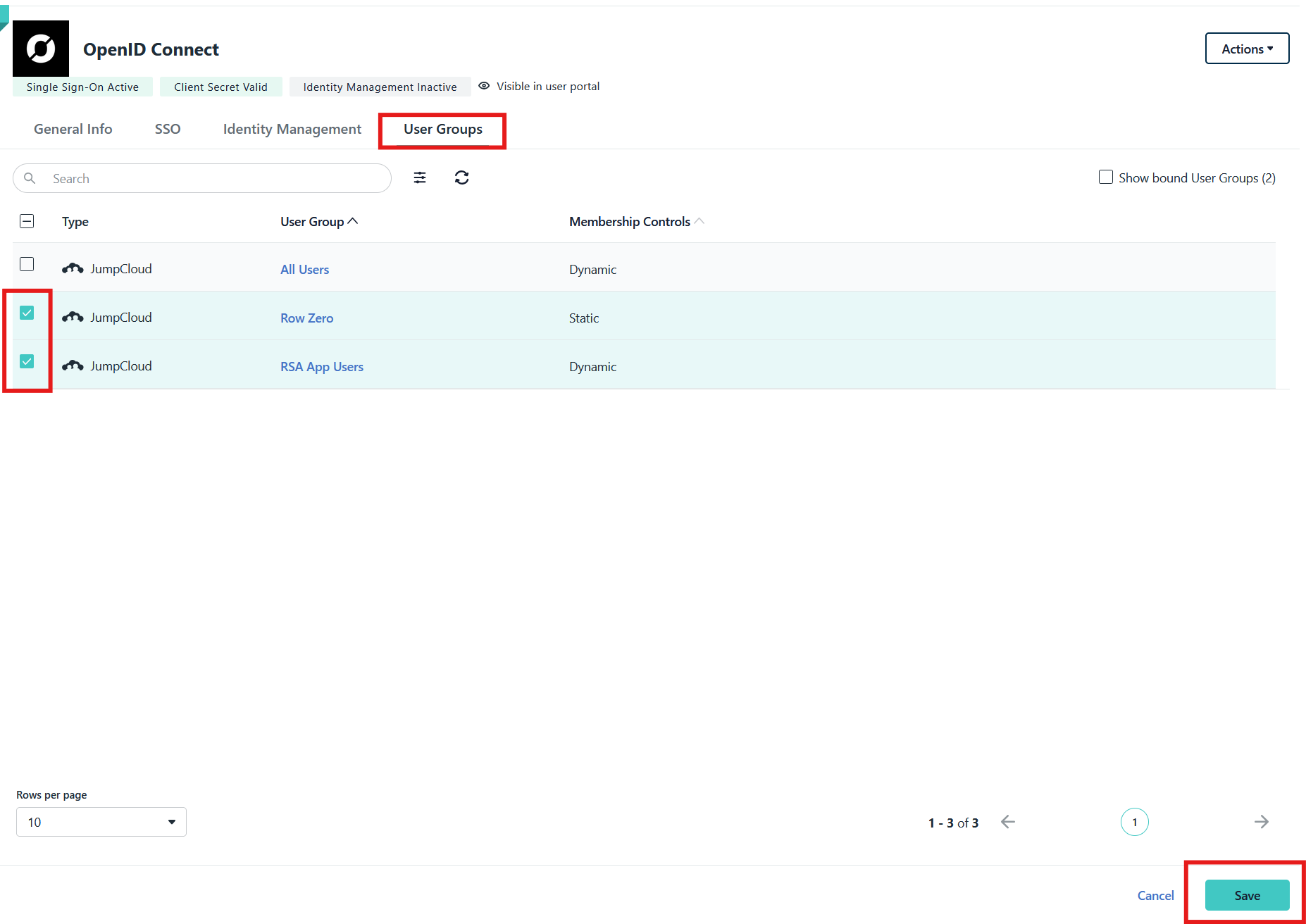Click the eye icon near Visible in user portal

[483, 85]
